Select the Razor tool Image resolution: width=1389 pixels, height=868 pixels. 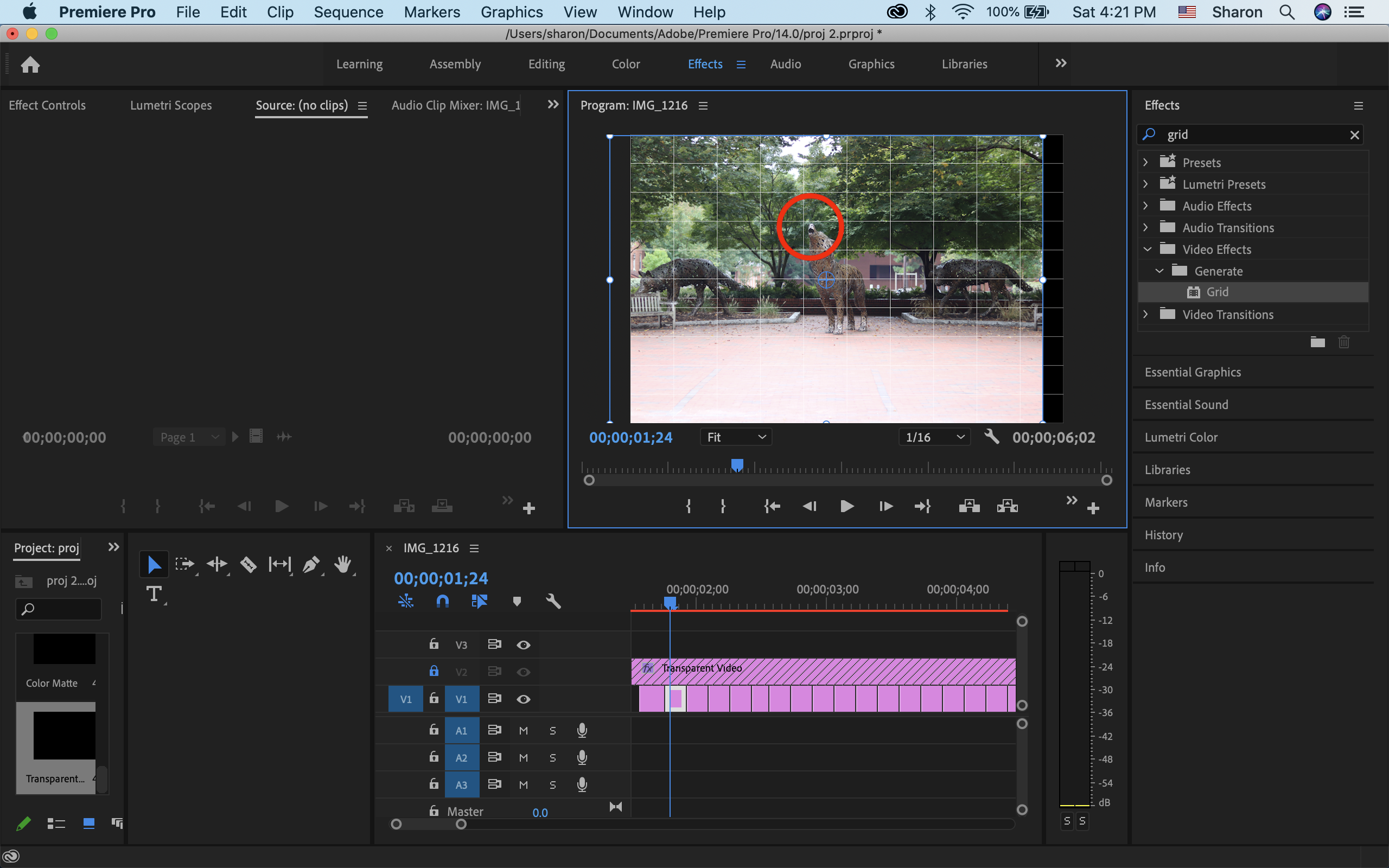pyautogui.click(x=248, y=564)
